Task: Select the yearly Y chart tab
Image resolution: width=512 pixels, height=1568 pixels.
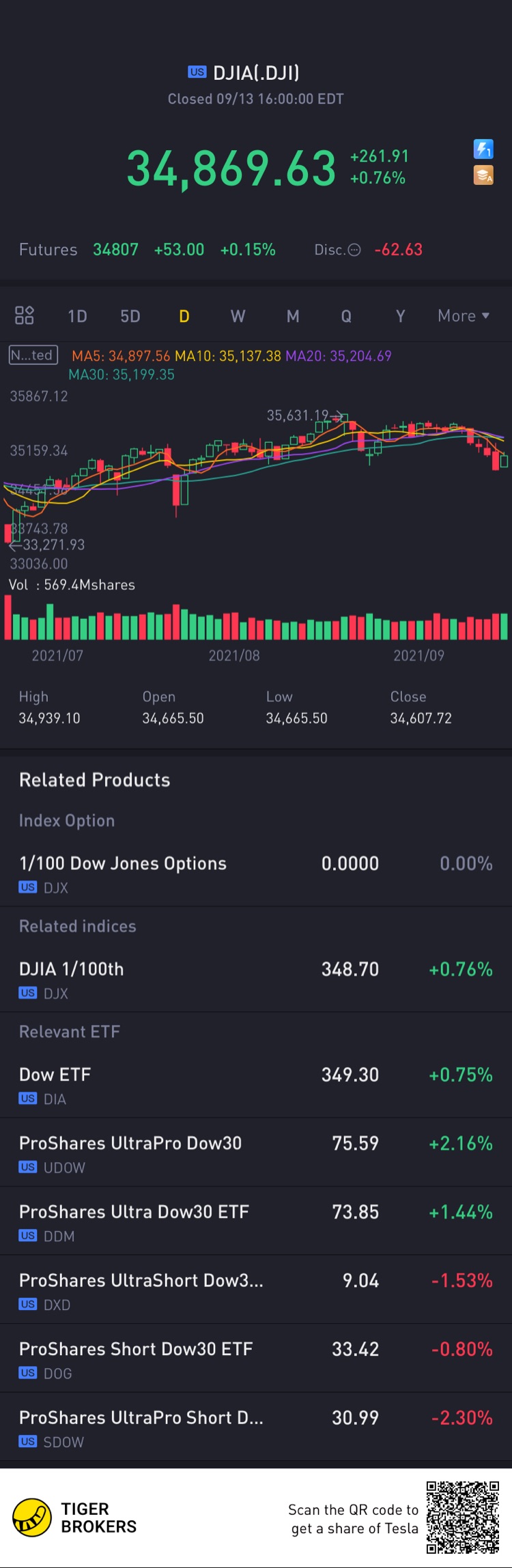Action: tap(401, 316)
